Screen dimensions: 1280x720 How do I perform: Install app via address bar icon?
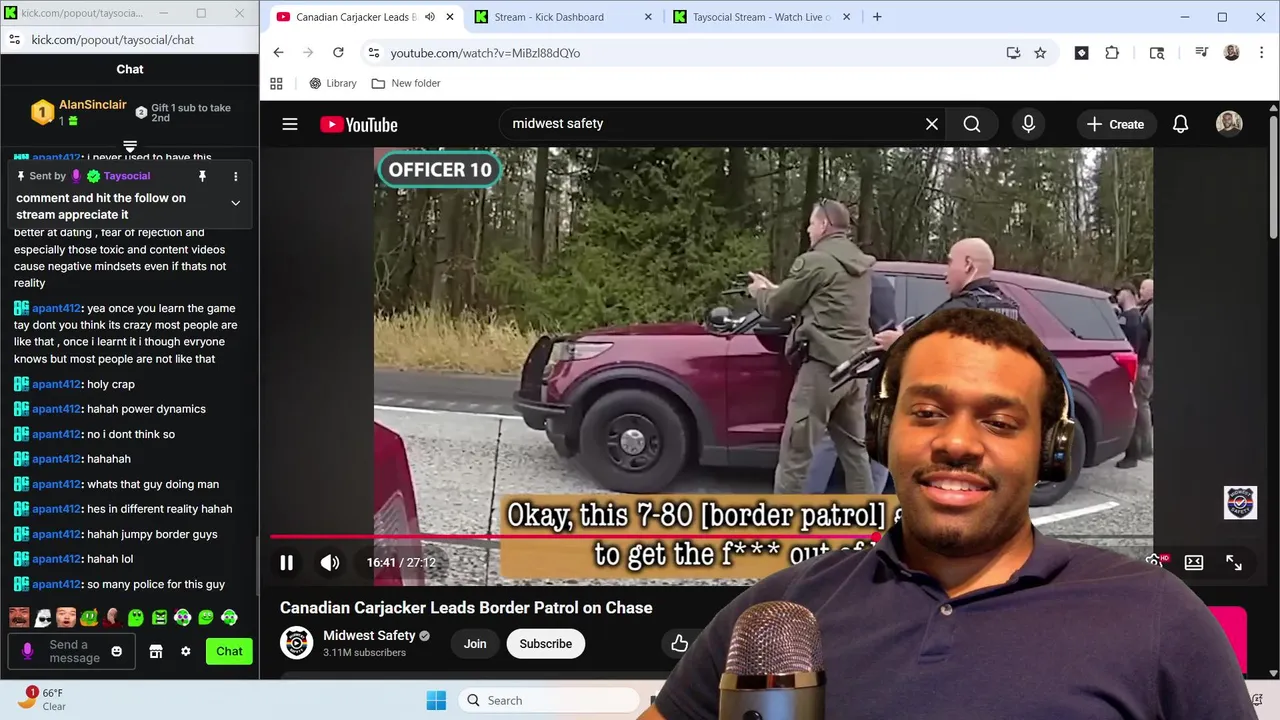pyautogui.click(x=1013, y=53)
